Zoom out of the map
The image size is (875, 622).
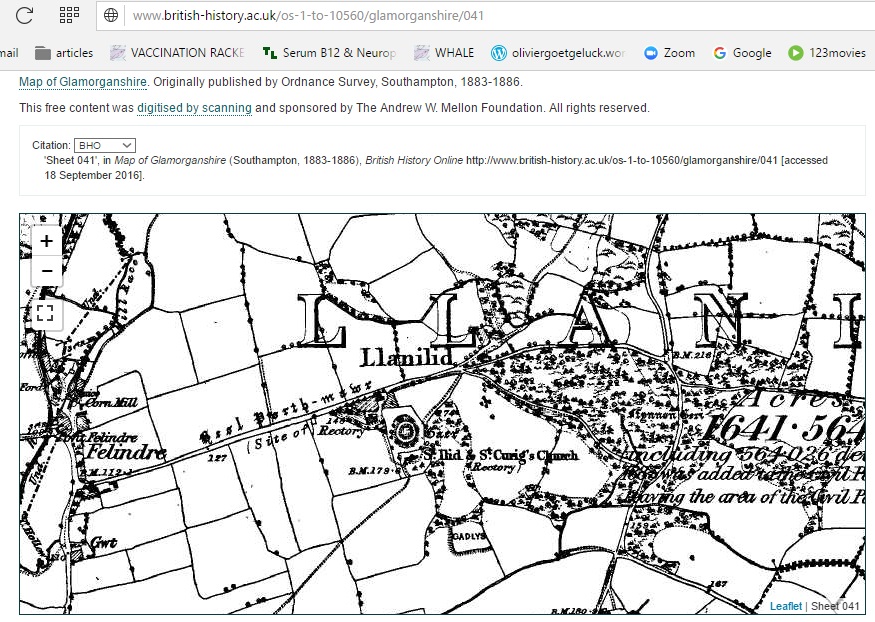click(x=46, y=271)
